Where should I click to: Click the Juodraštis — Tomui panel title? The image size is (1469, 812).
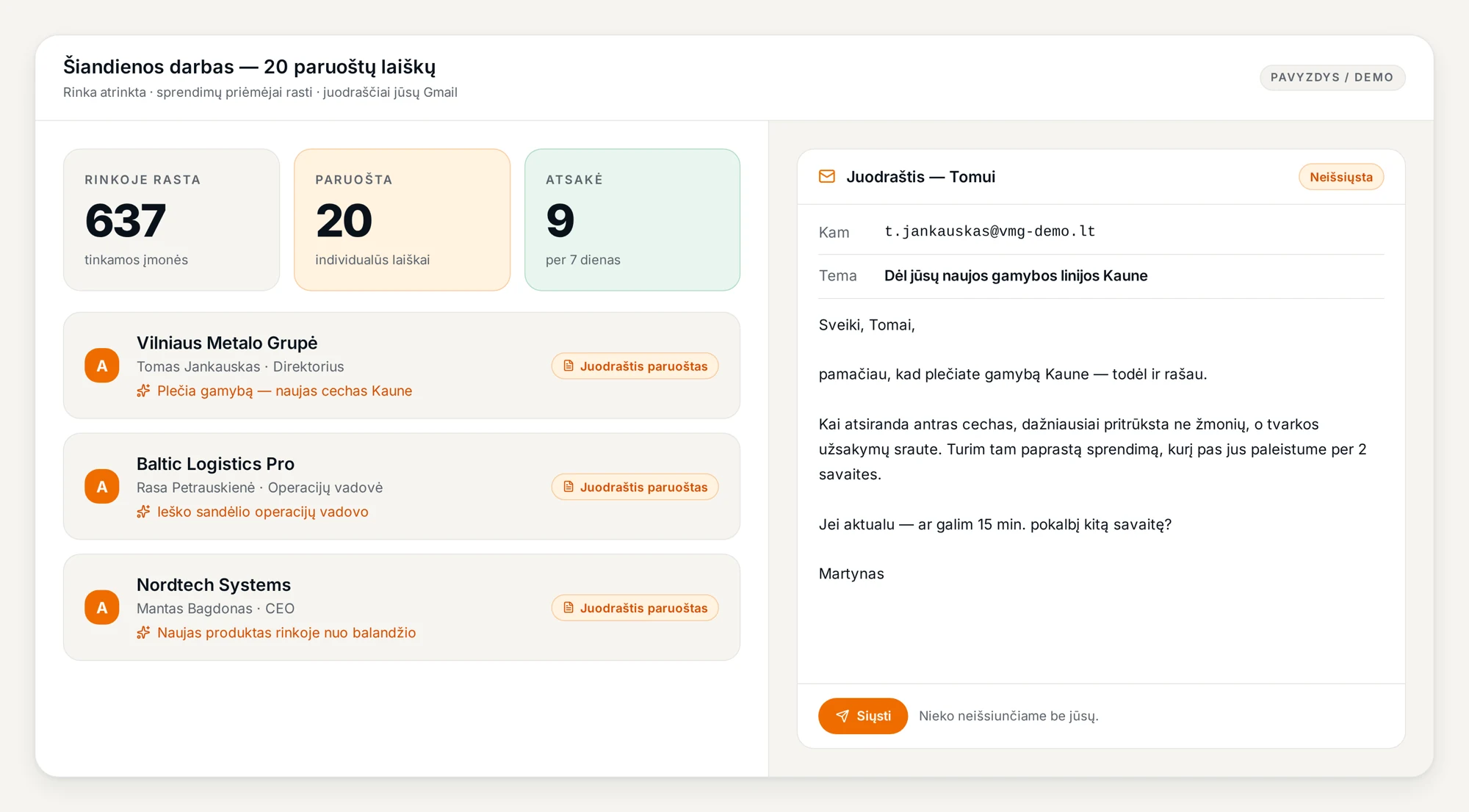coord(920,177)
